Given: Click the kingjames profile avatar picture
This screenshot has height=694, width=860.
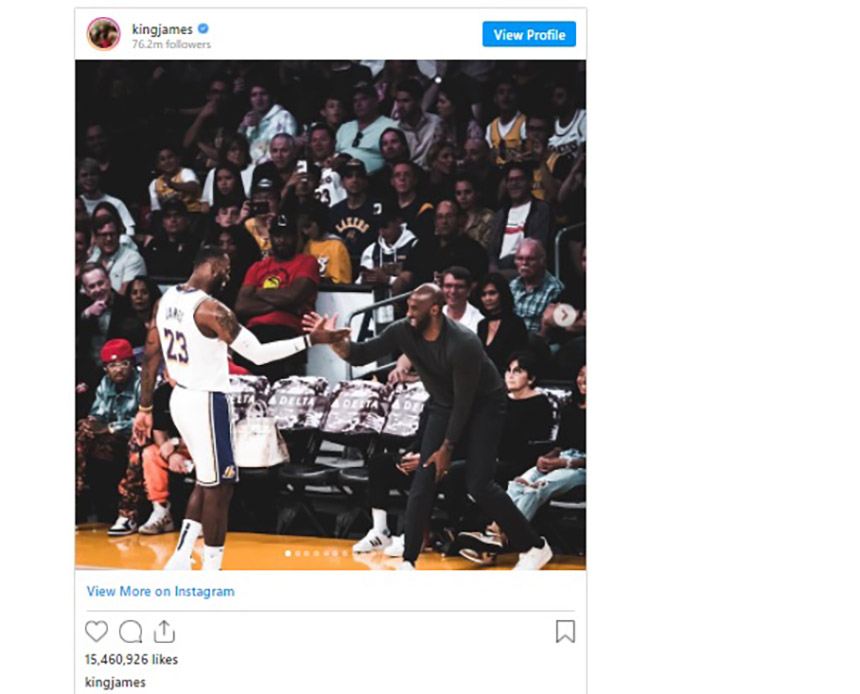Looking at the screenshot, I should pos(104,33).
